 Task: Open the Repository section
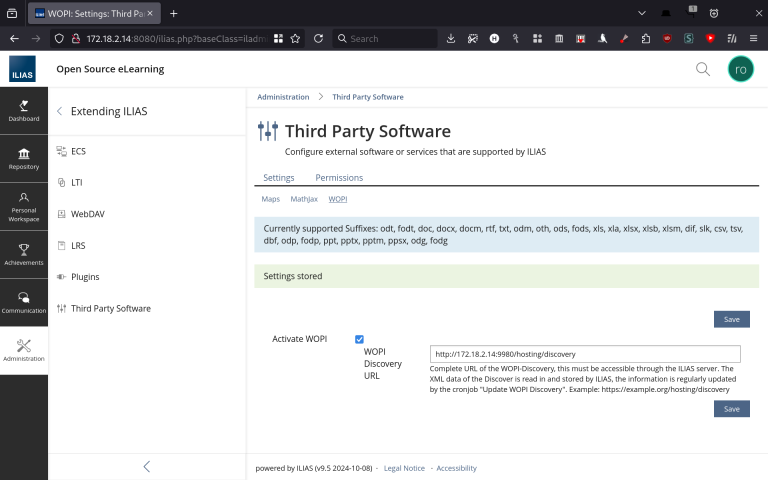[24, 158]
